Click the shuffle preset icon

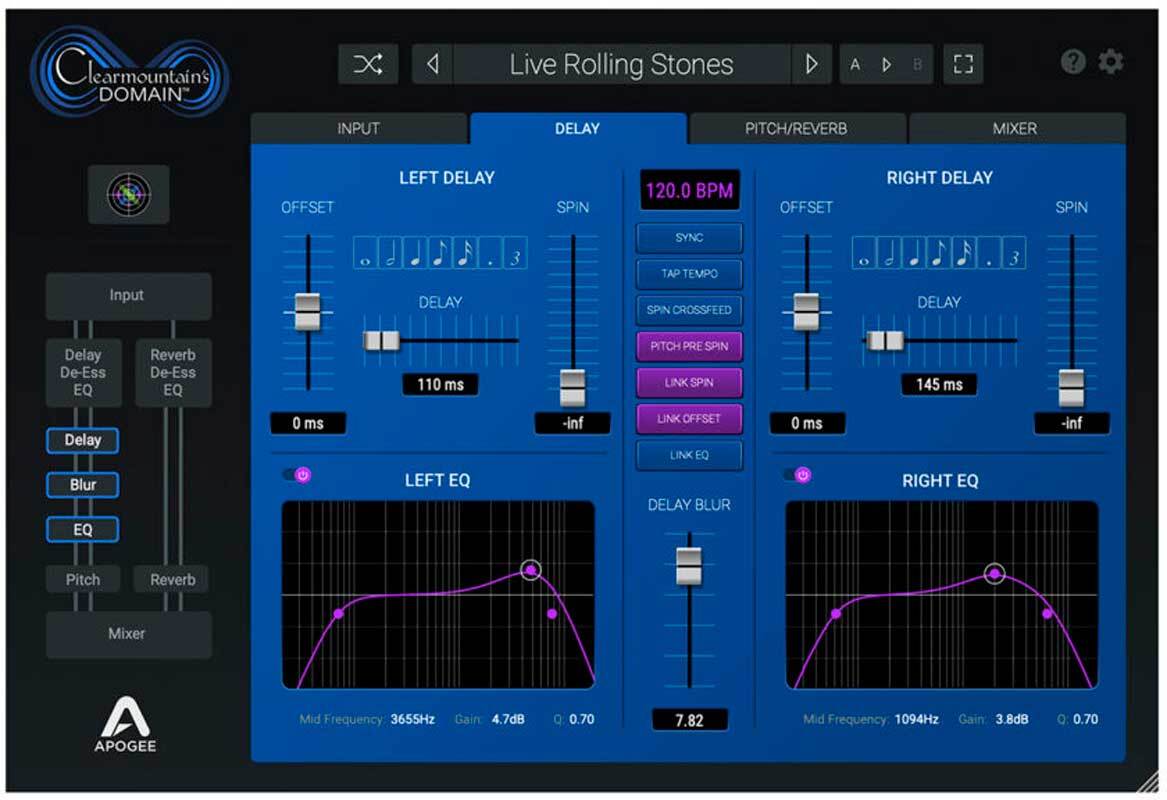pyautogui.click(x=367, y=65)
